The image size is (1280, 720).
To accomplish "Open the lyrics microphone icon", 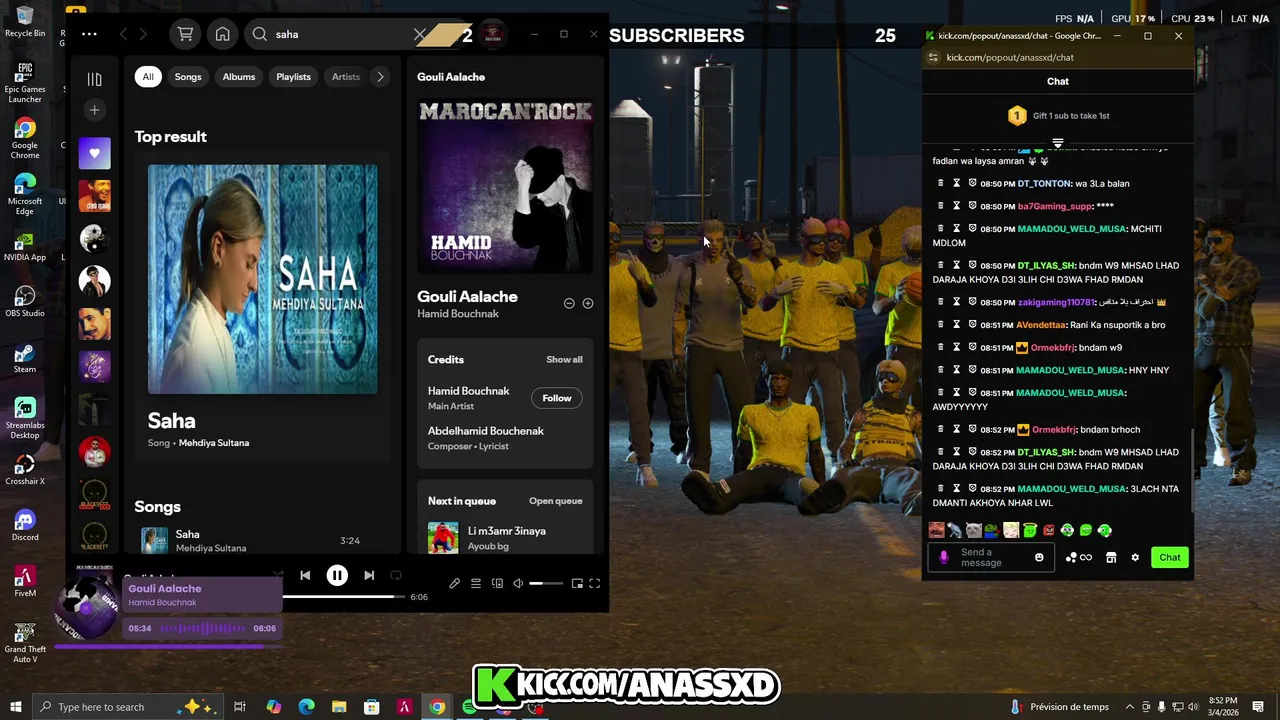I will click(x=454, y=583).
